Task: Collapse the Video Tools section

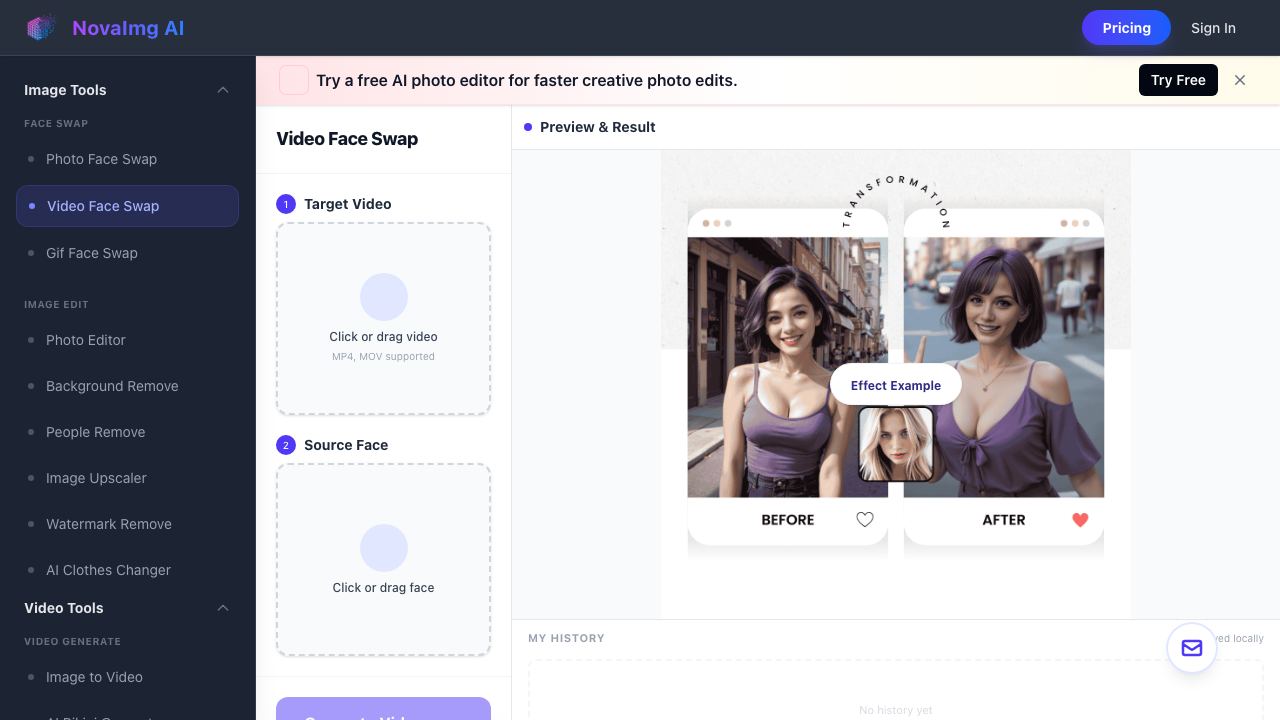Action: tap(223, 608)
